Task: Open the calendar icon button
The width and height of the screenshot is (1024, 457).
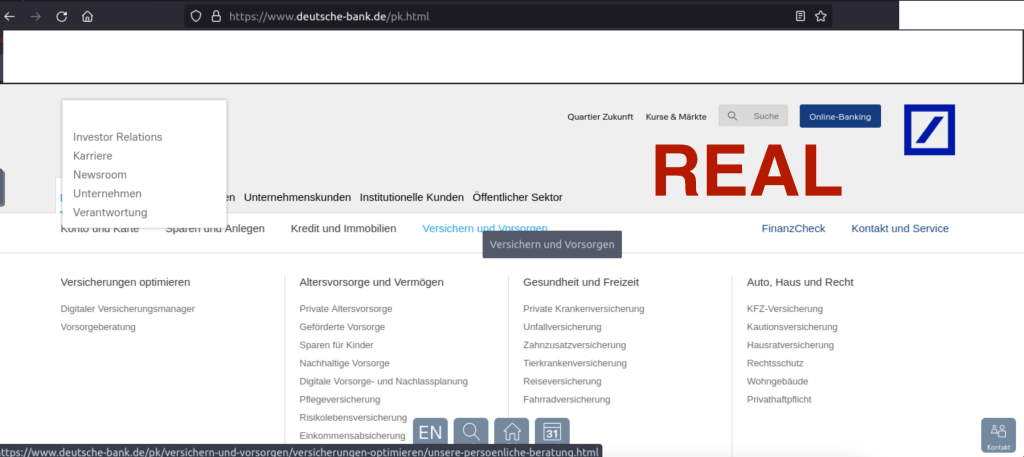Action: click(551, 432)
